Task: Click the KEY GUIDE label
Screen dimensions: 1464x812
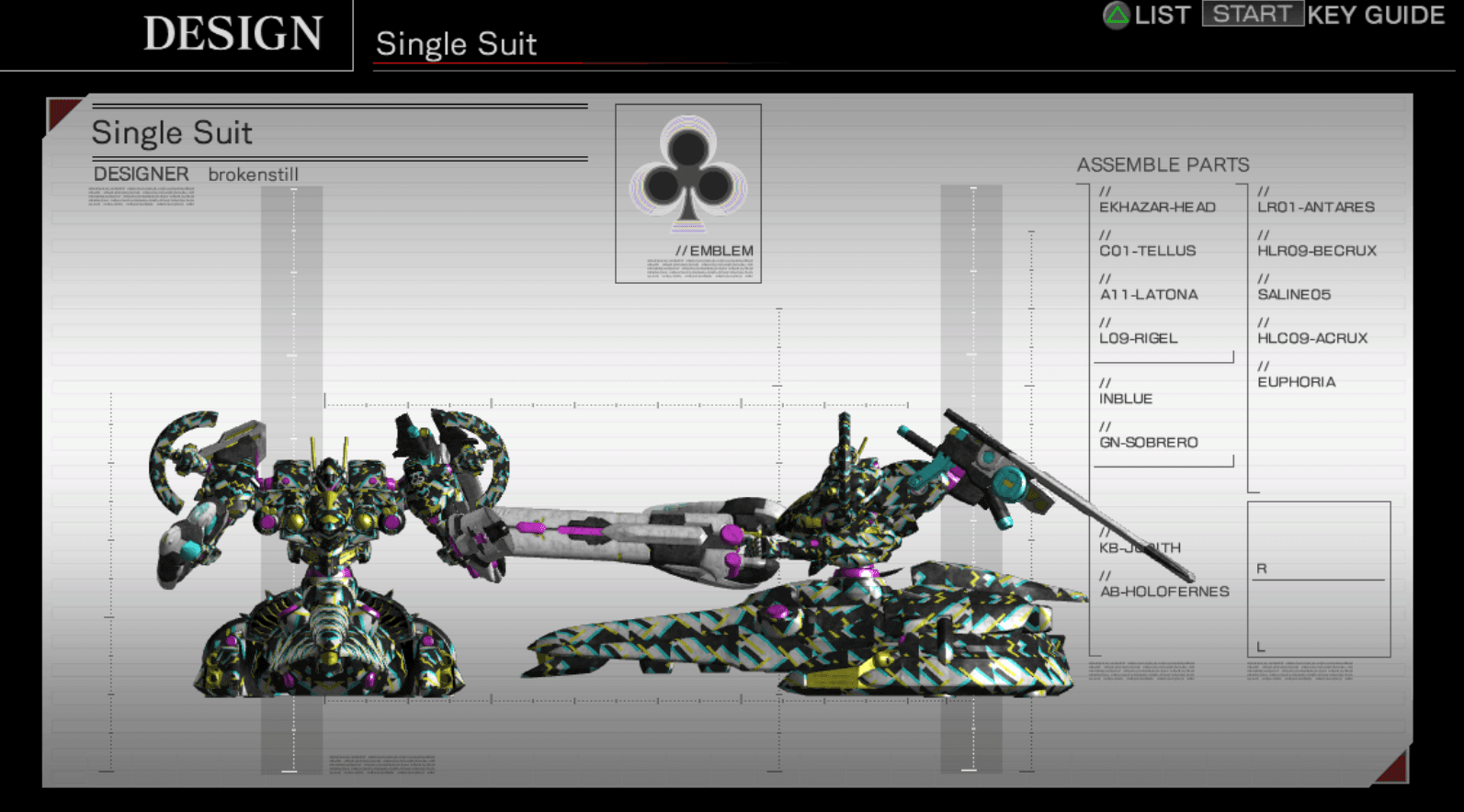Action: pyautogui.click(x=1376, y=15)
